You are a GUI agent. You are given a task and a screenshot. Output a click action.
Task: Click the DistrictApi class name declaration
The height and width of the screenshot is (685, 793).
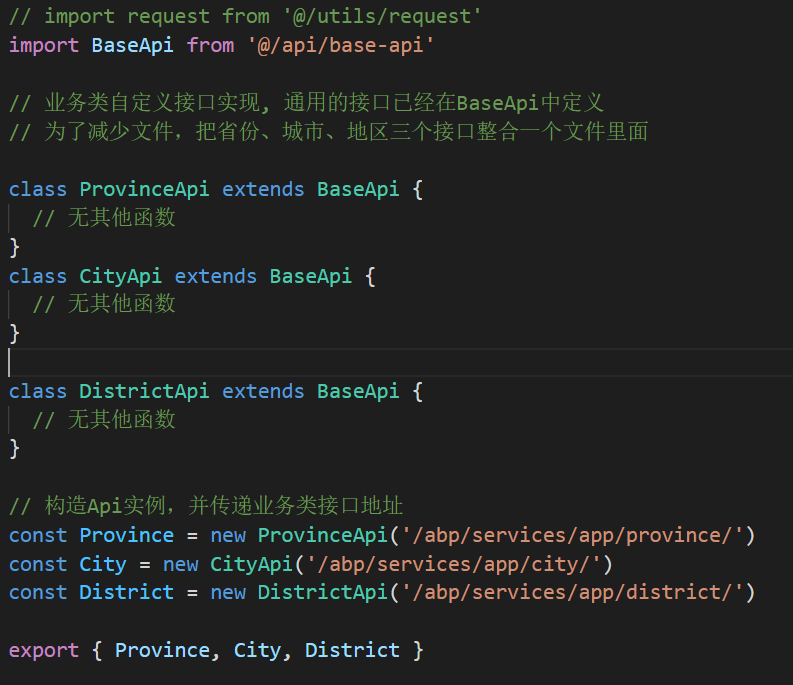[144, 392]
